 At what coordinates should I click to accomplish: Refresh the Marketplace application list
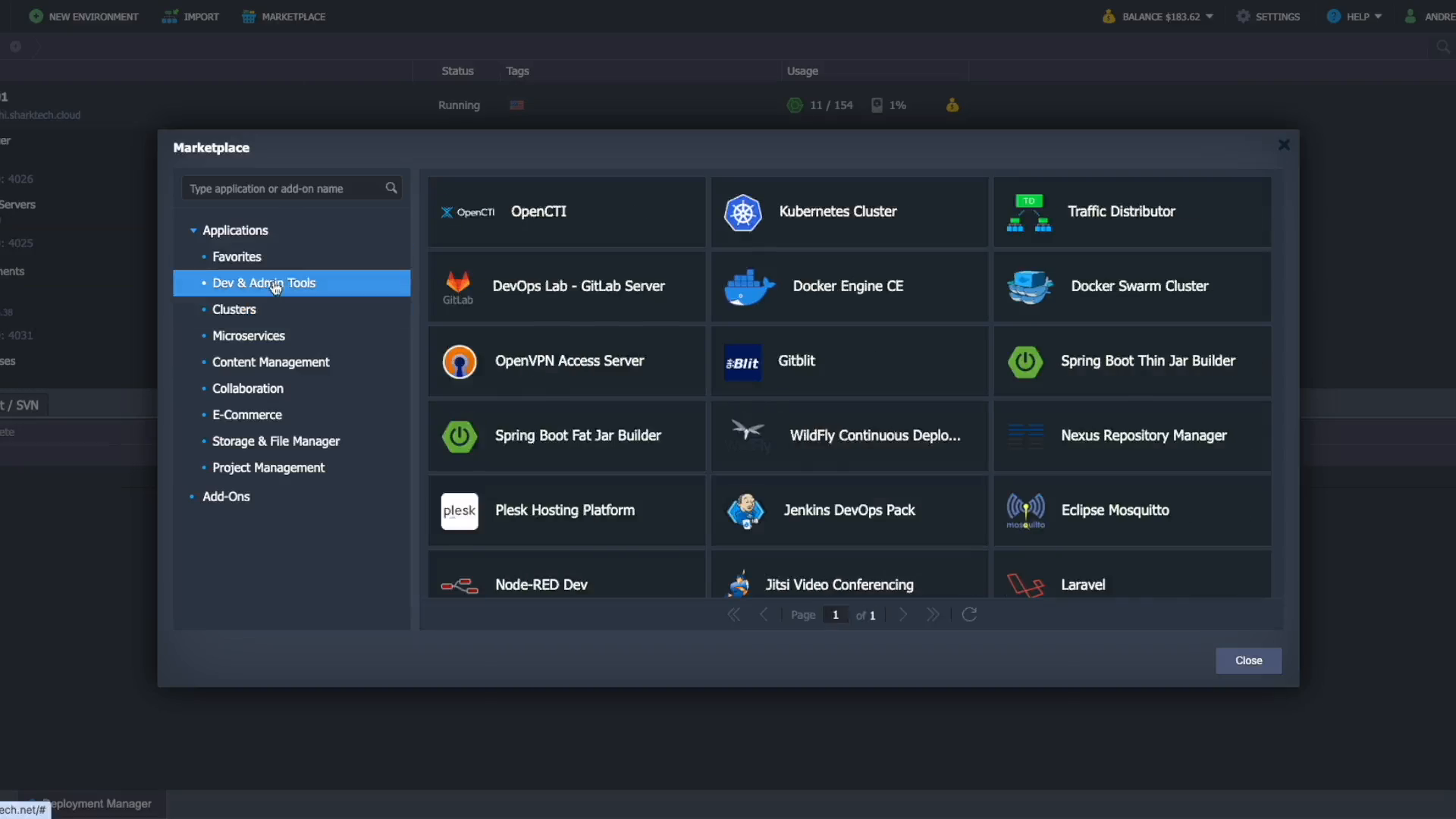(969, 614)
